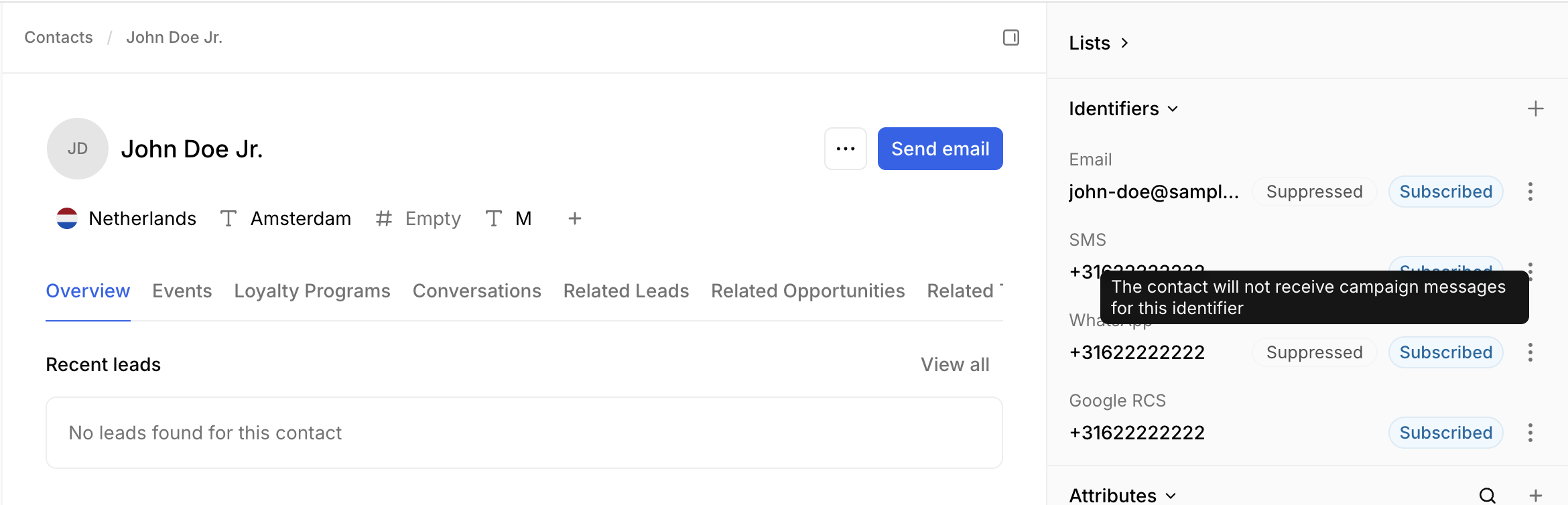Toggle the Email Subscribed status badge
Viewport: 1568px width, 505px height.
click(1445, 192)
